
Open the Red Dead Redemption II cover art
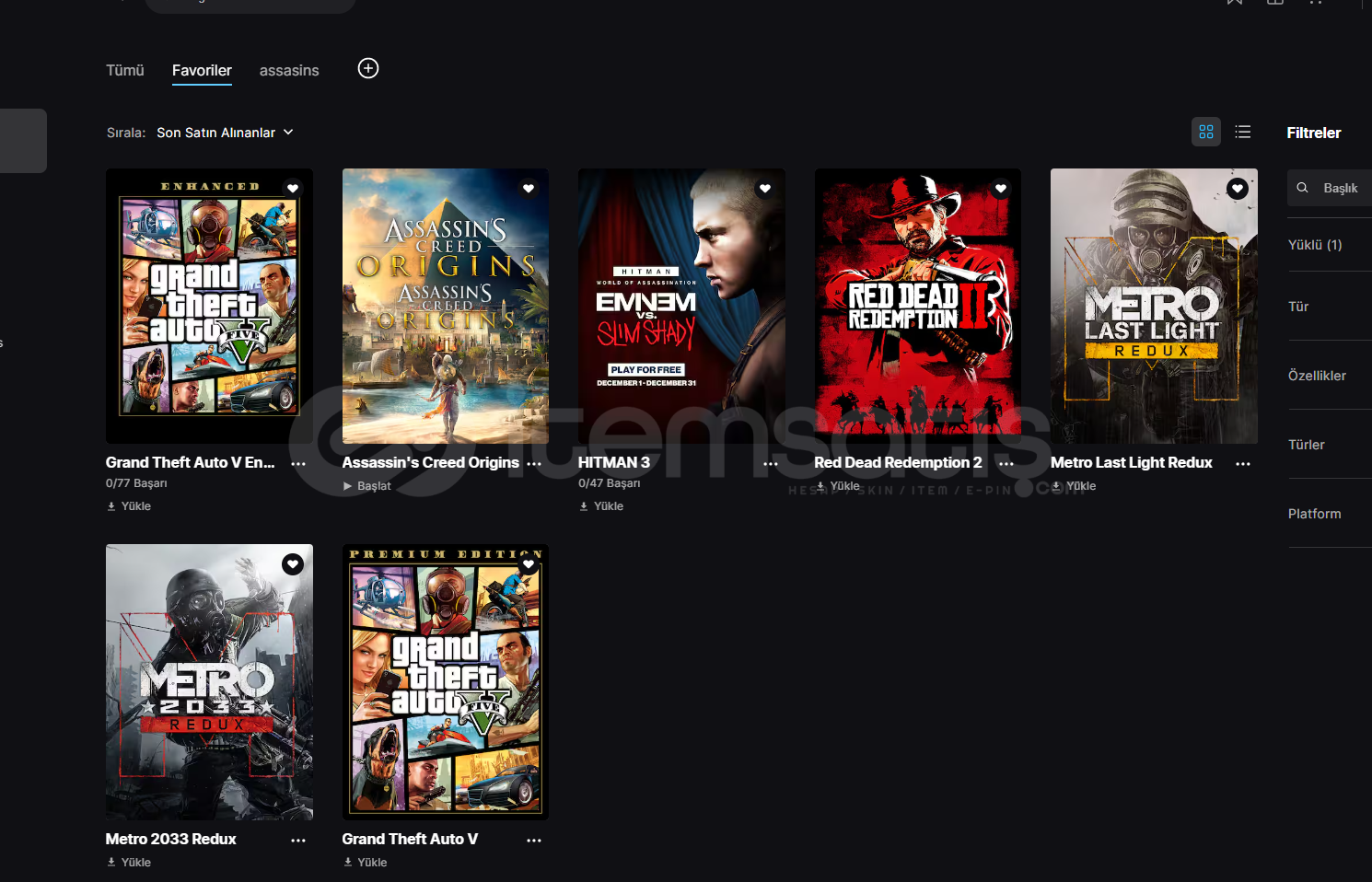[918, 306]
